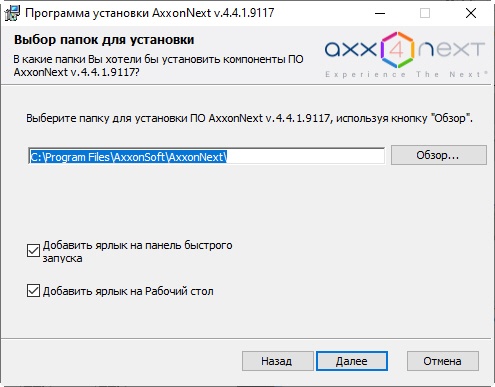The height and width of the screenshot is (387, 495).
Task: Close the AxxonNext setup window
Action: coord(471,13)
